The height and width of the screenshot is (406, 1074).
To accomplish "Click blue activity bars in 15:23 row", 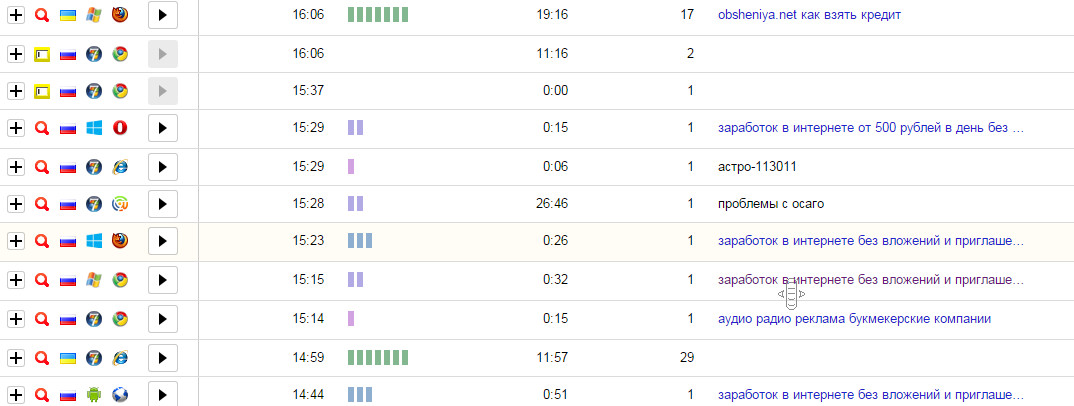I will click(360, 241).
